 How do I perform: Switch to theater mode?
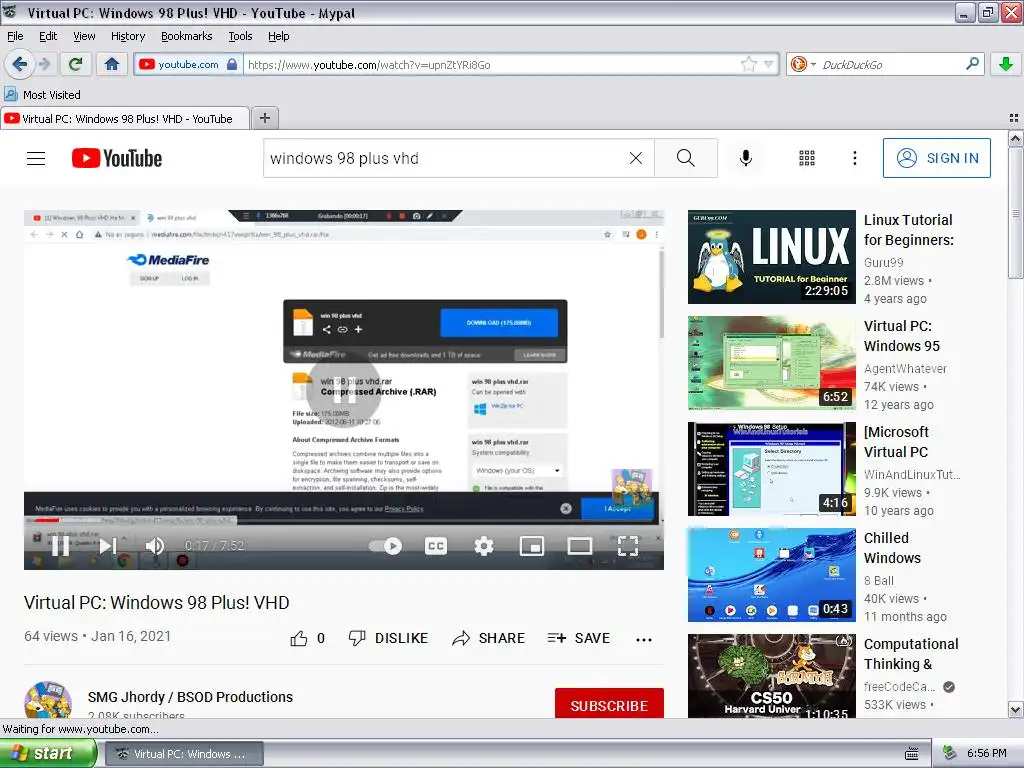pyautogui.click(x=579, y=546)
